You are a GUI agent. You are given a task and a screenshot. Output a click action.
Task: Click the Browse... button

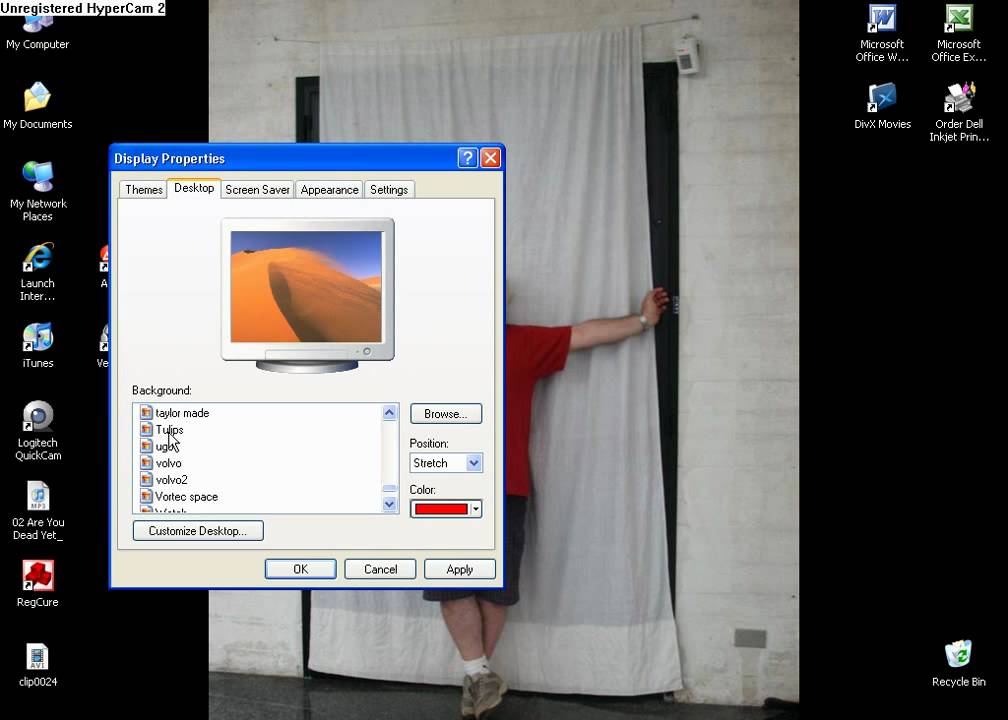pyautogui.click(x=446, y=414)
